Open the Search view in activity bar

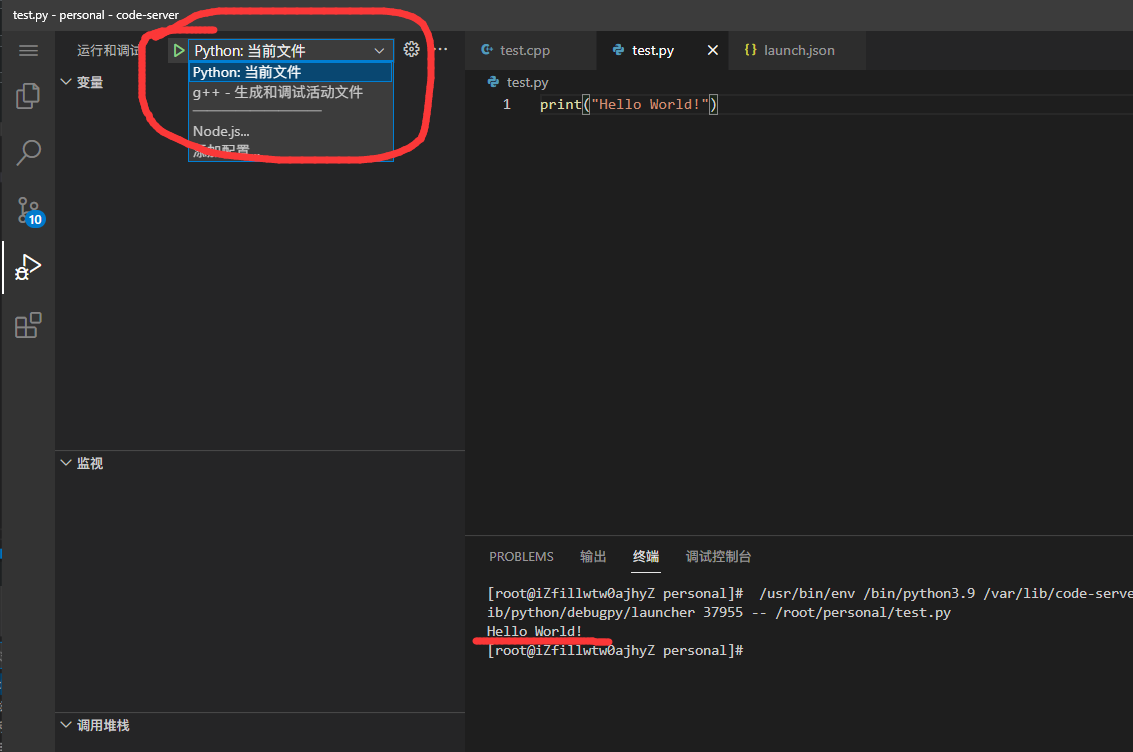(28, 153)
